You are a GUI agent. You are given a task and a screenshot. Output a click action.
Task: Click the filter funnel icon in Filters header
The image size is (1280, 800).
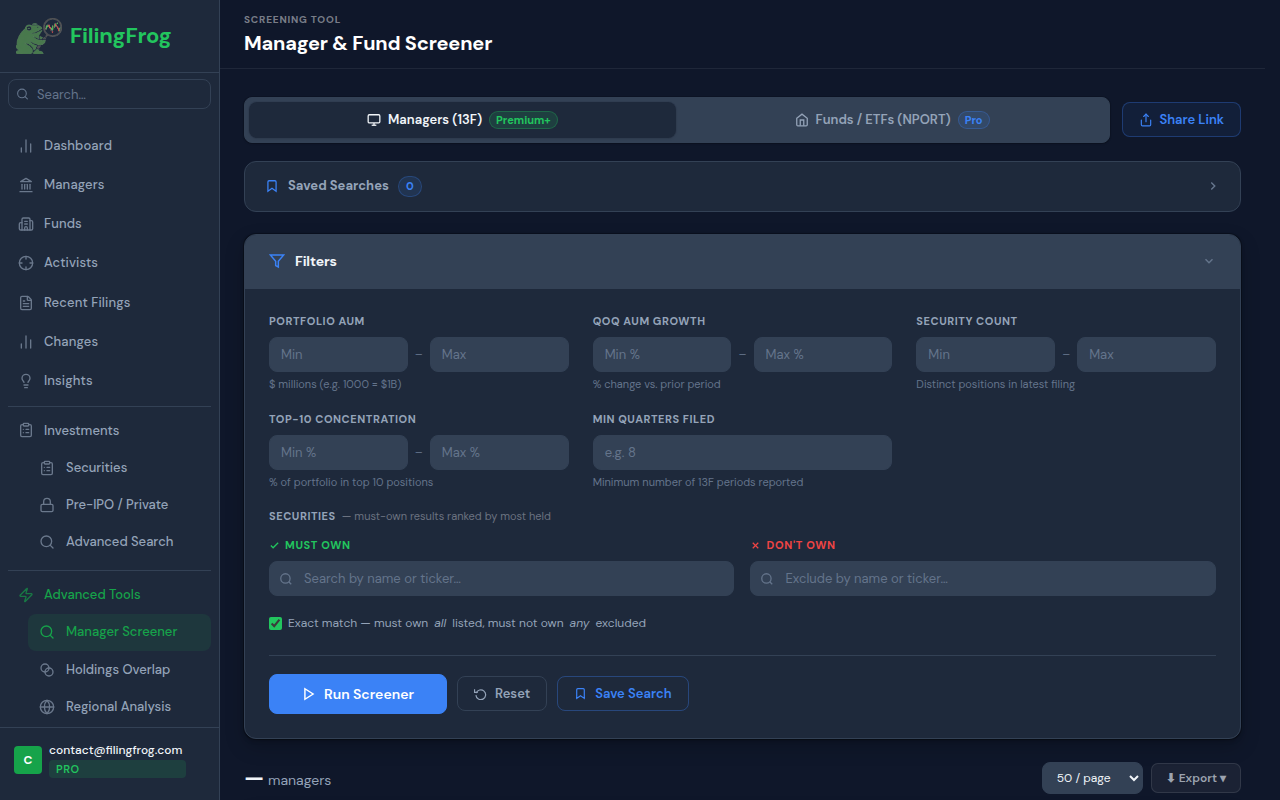277,261
